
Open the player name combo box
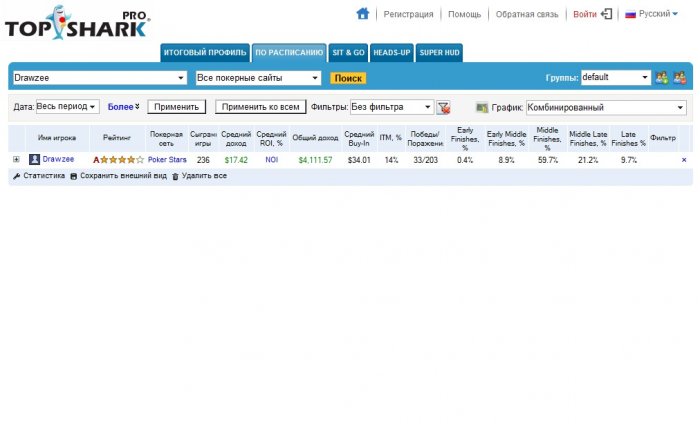[100, 78]
